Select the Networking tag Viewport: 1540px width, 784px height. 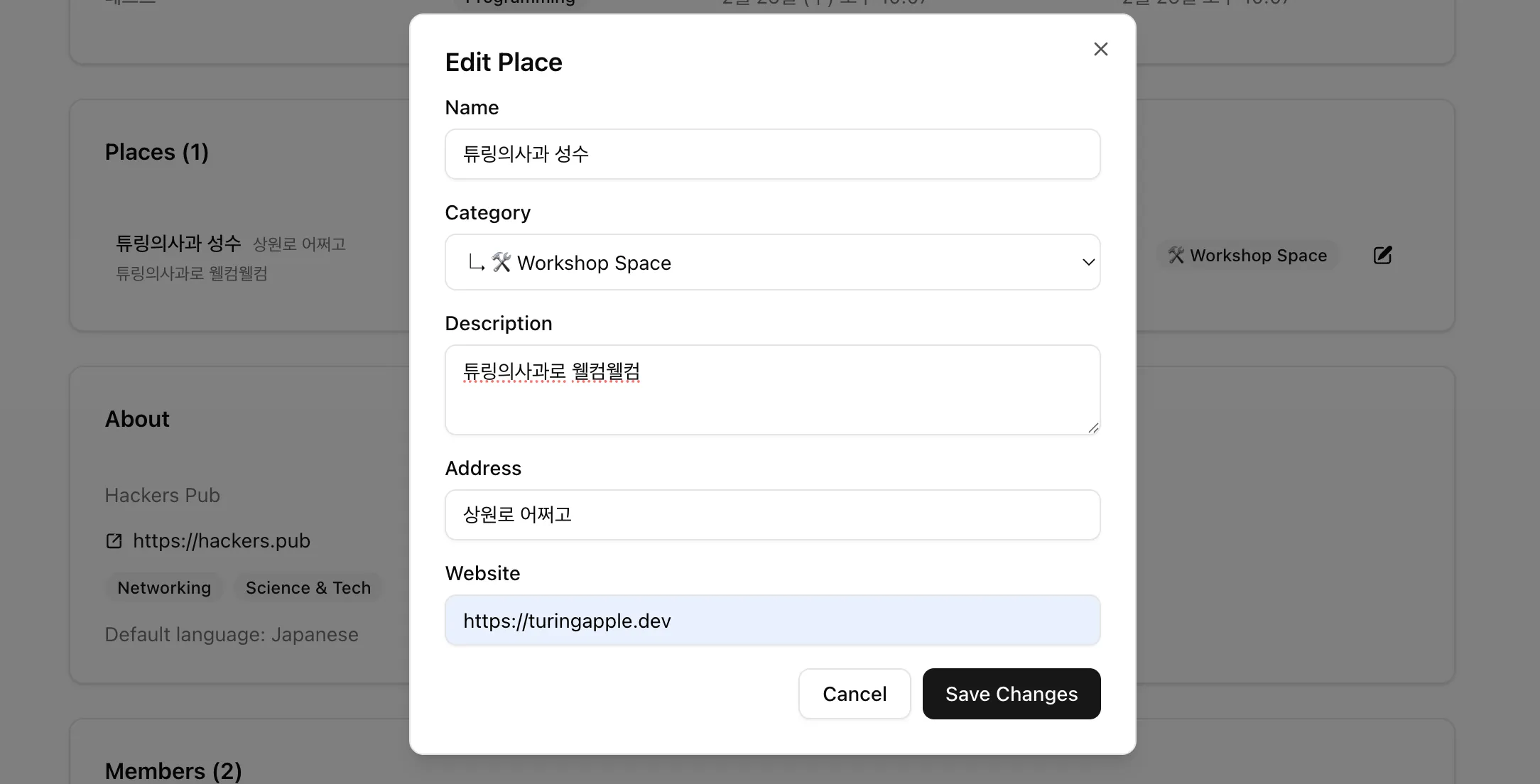[164, 587]
